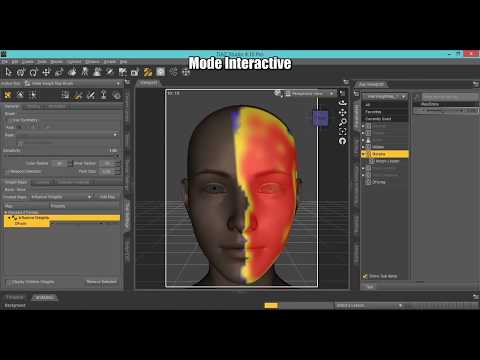
Task: Click the viewport pan control icon
Action: (x=342, y=113)
